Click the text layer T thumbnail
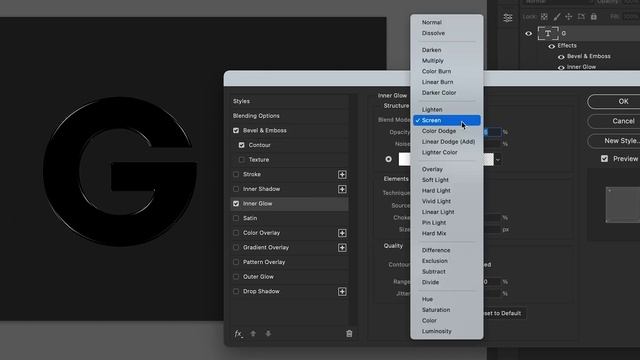This screenshot has width=640, height=360. point(548,33)
